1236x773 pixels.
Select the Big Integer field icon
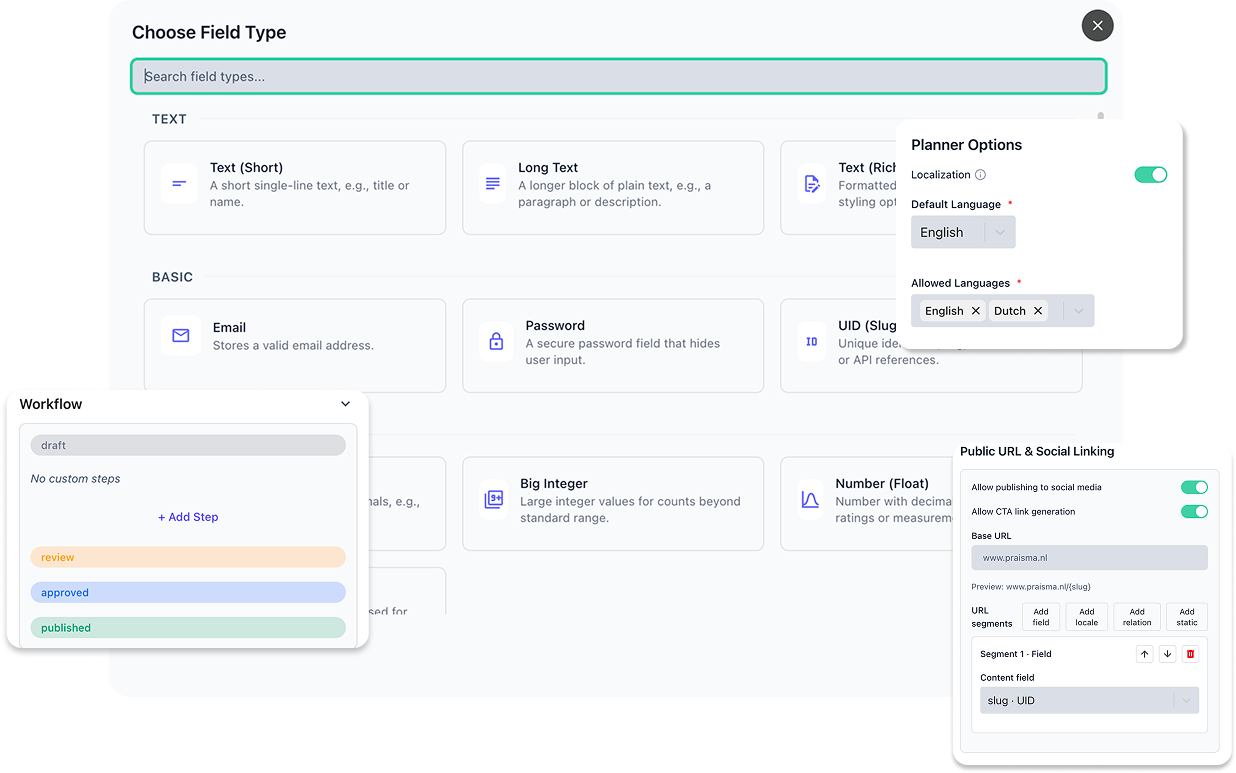point(493,500)
